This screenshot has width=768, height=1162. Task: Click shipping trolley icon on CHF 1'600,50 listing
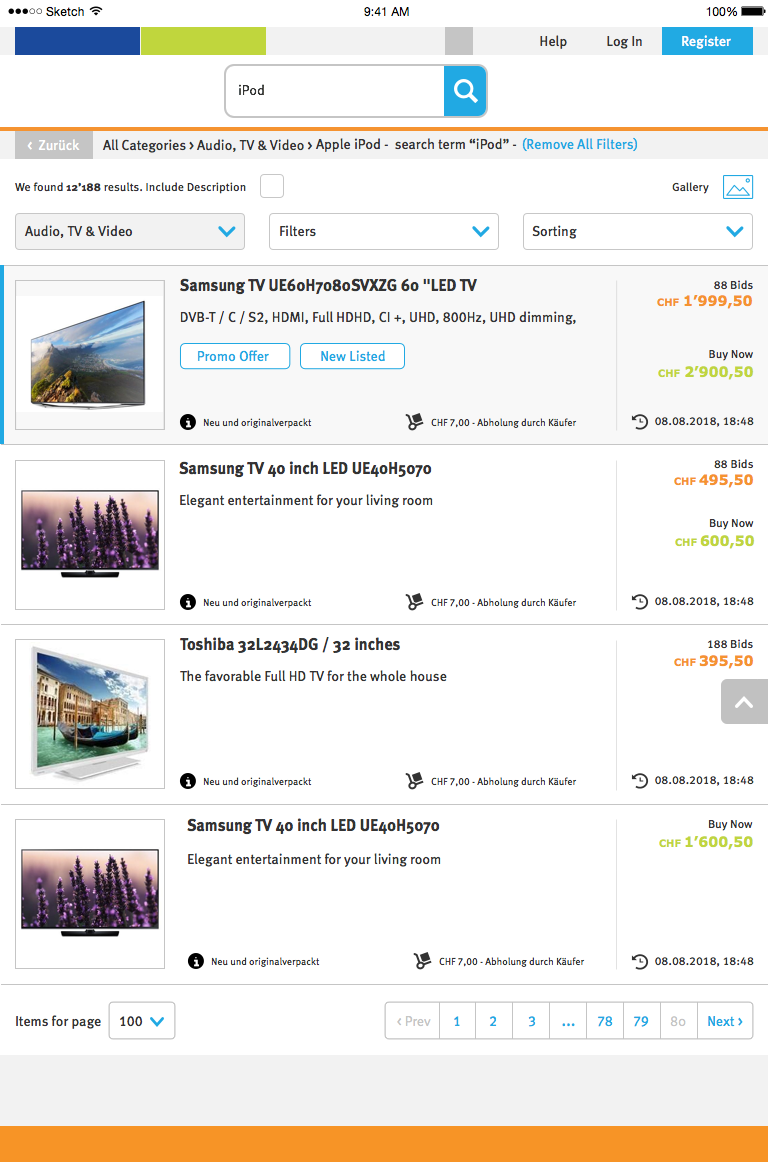tap(422, 961)
